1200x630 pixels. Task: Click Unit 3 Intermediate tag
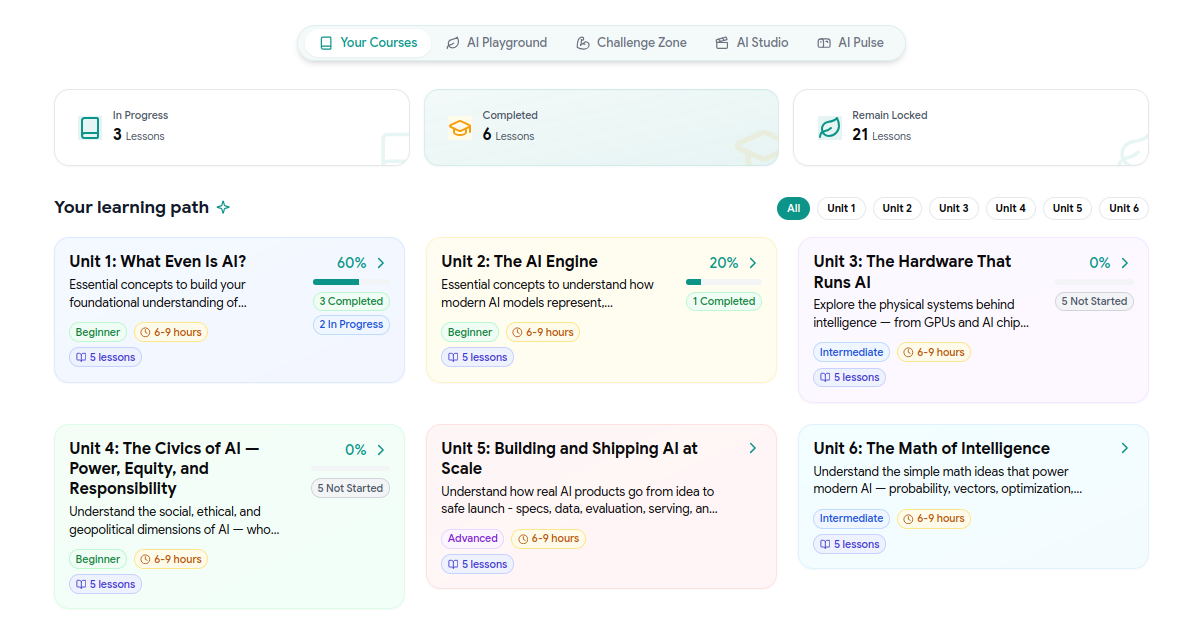pos(851,352)
